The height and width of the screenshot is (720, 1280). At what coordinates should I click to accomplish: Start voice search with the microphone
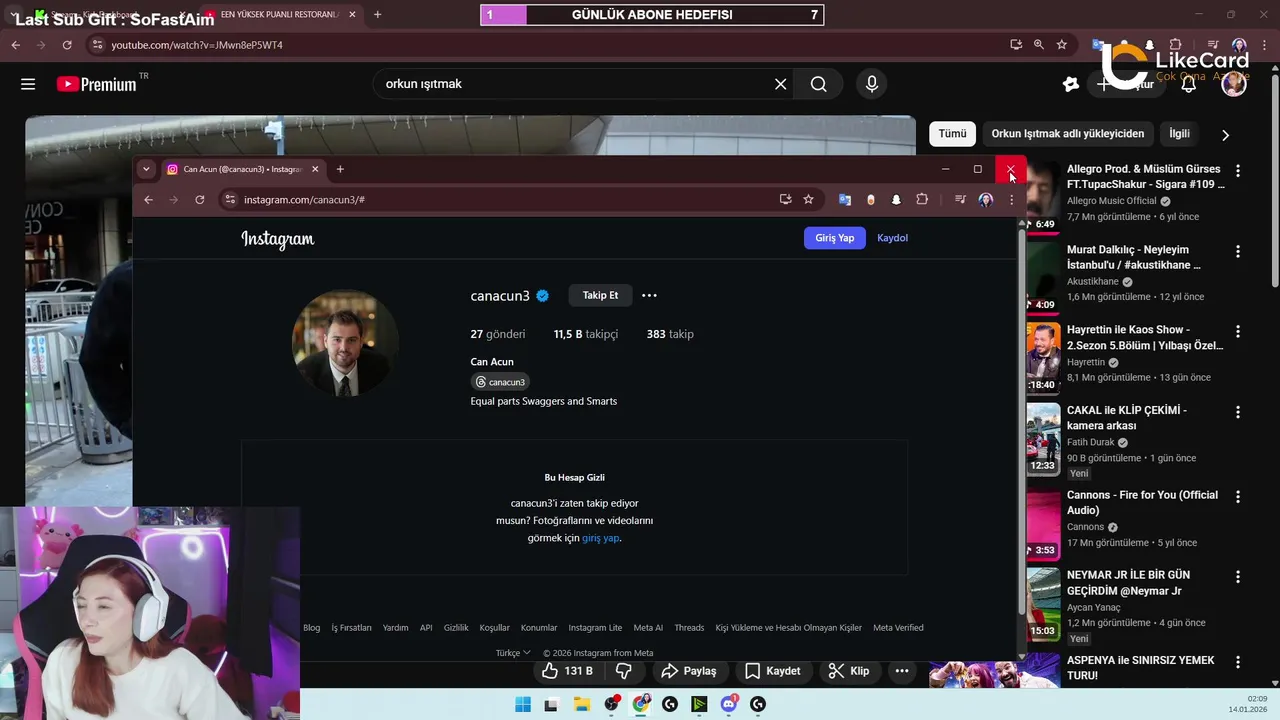pyautogui.click(x=871, y=84)
